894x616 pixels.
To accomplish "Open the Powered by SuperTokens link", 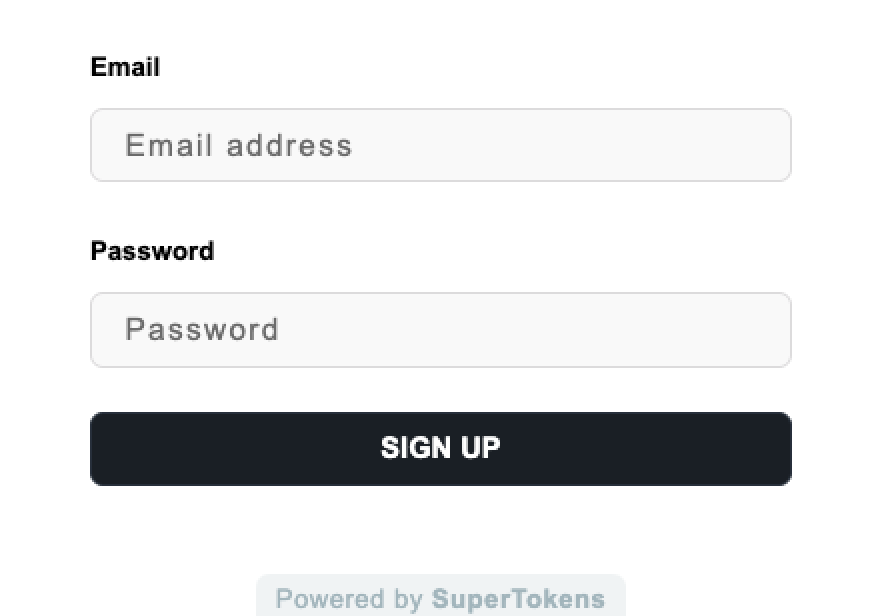I will click(440, 599).
